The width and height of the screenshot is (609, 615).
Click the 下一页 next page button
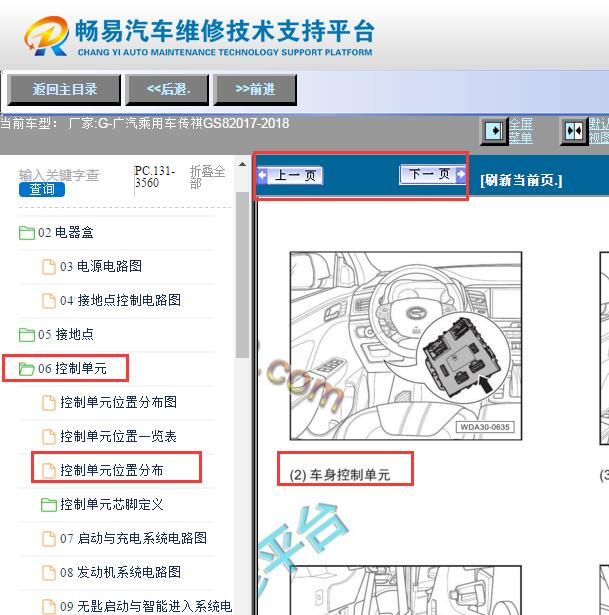tap(432, 174)
